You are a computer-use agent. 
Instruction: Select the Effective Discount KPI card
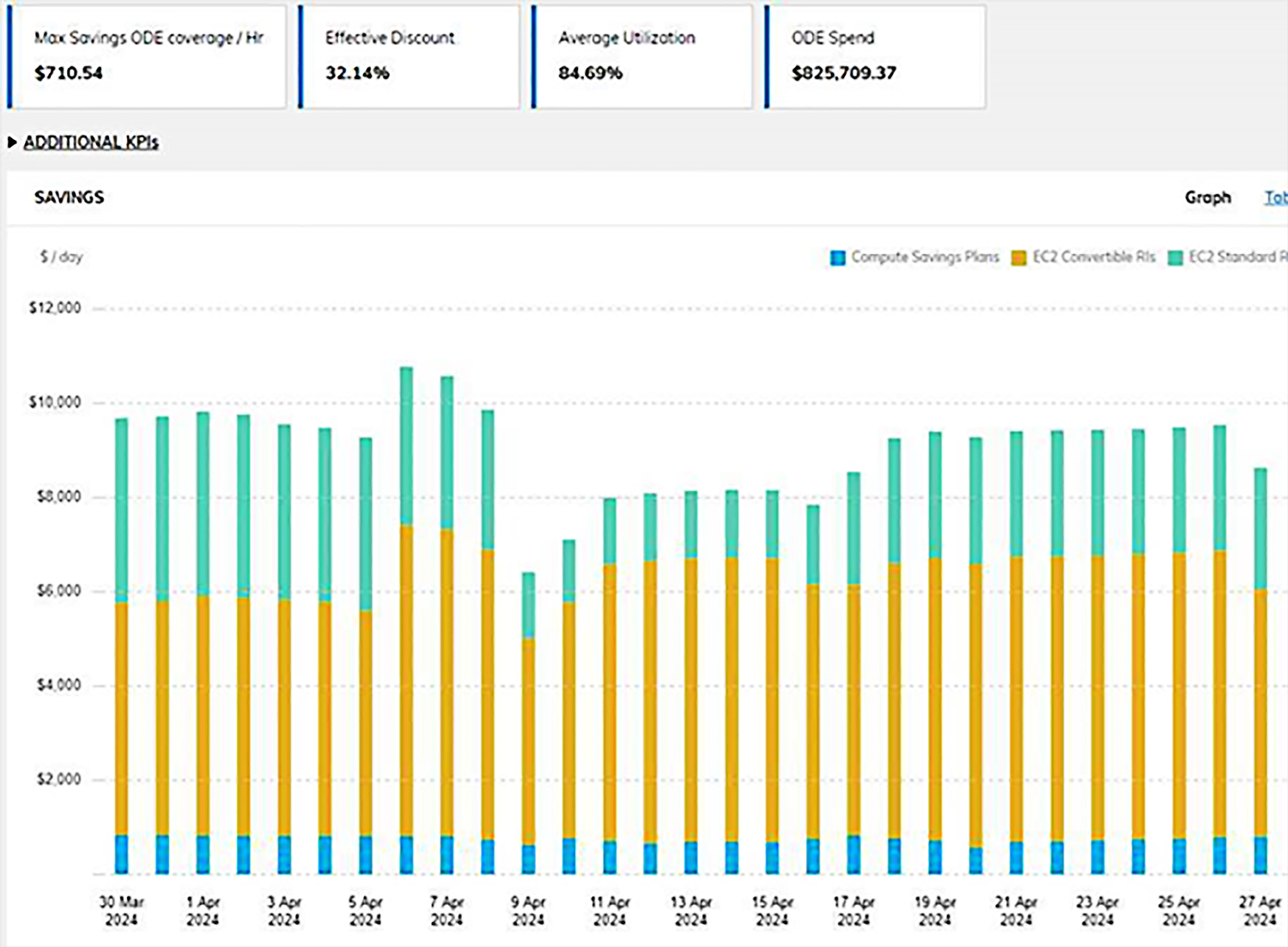pos(410,57)
